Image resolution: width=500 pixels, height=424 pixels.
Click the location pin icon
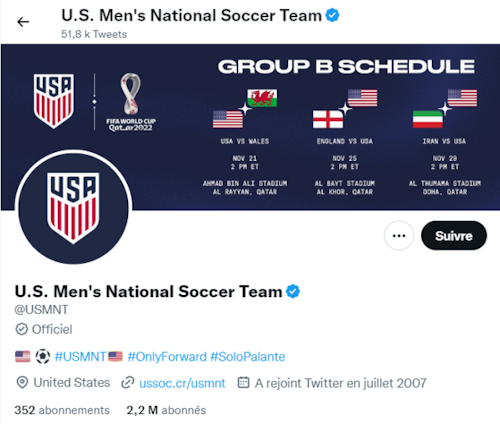(x=22, y=383)
